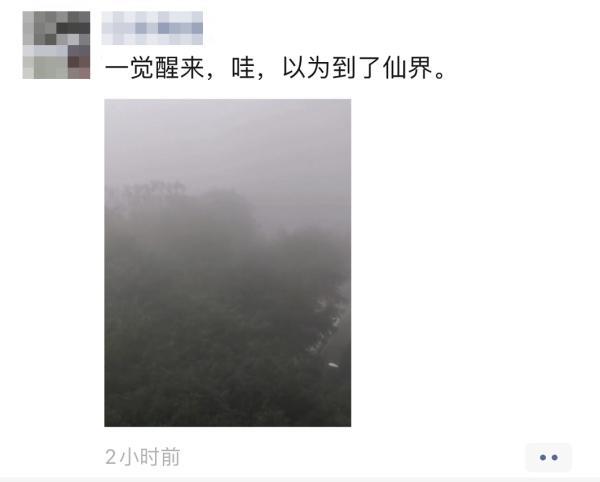Click the word 仙界 in the caption
The height and width of the screenshot is (482, 600).
point(408,68)
